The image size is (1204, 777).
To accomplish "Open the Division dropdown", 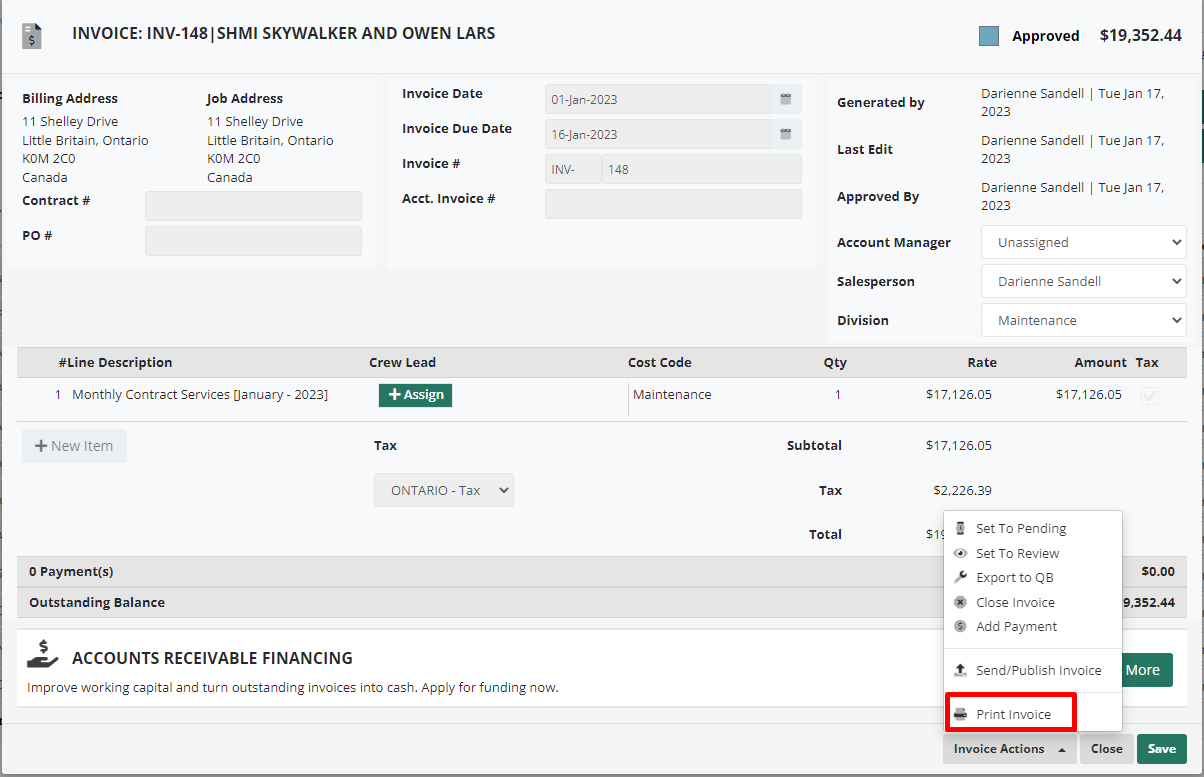I will [1084, 320].
